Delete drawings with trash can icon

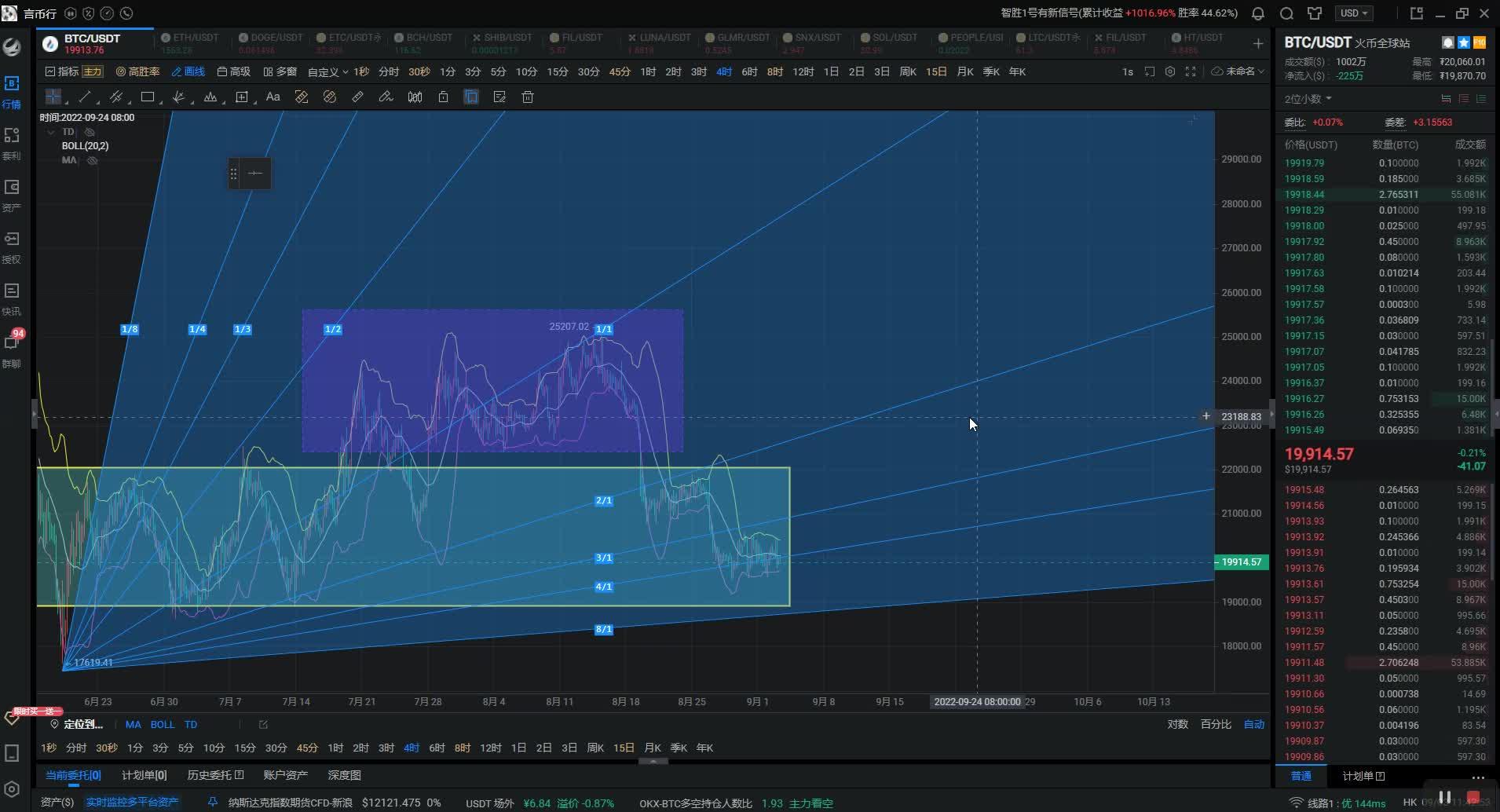coord(528,97)
